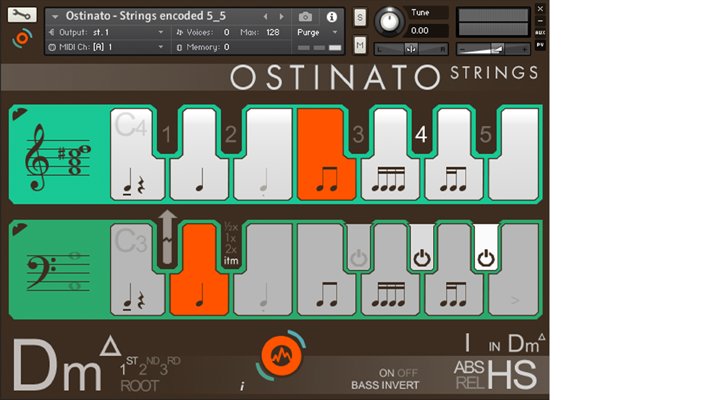Viewport: 710px width, 400px height.
Task: Click the orange waveform logo at bottom center
Action: [280, 356]
